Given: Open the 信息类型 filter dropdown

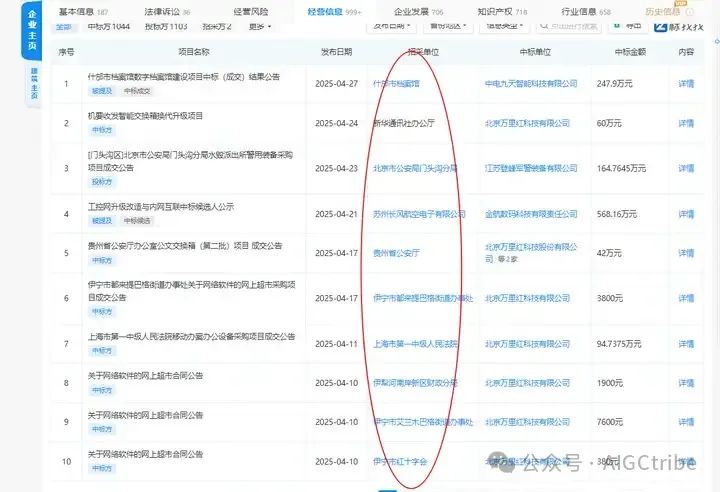Looking at the screenshot, I should click(x=504, y=26).
